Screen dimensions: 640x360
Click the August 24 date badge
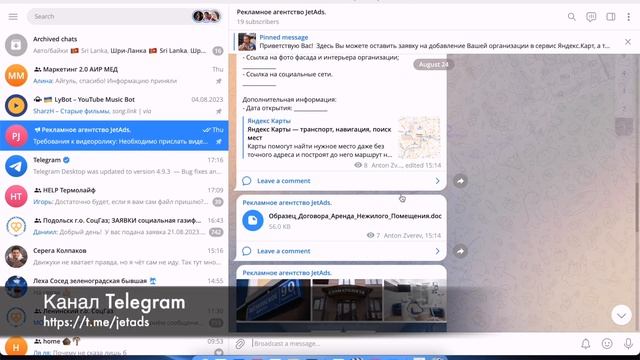(x=433, y=64)
